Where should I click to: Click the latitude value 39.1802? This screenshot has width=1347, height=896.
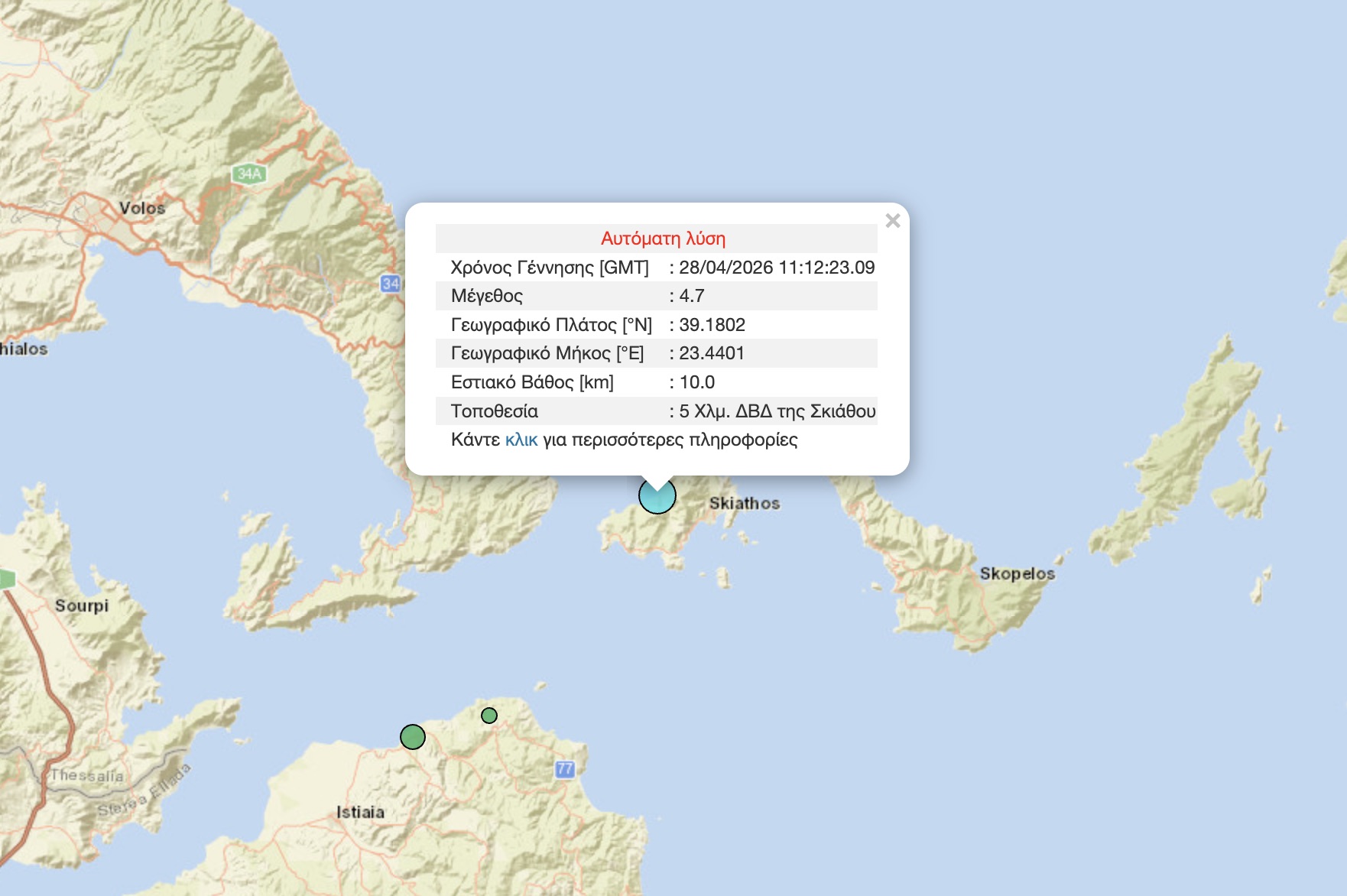coord(712,325)
